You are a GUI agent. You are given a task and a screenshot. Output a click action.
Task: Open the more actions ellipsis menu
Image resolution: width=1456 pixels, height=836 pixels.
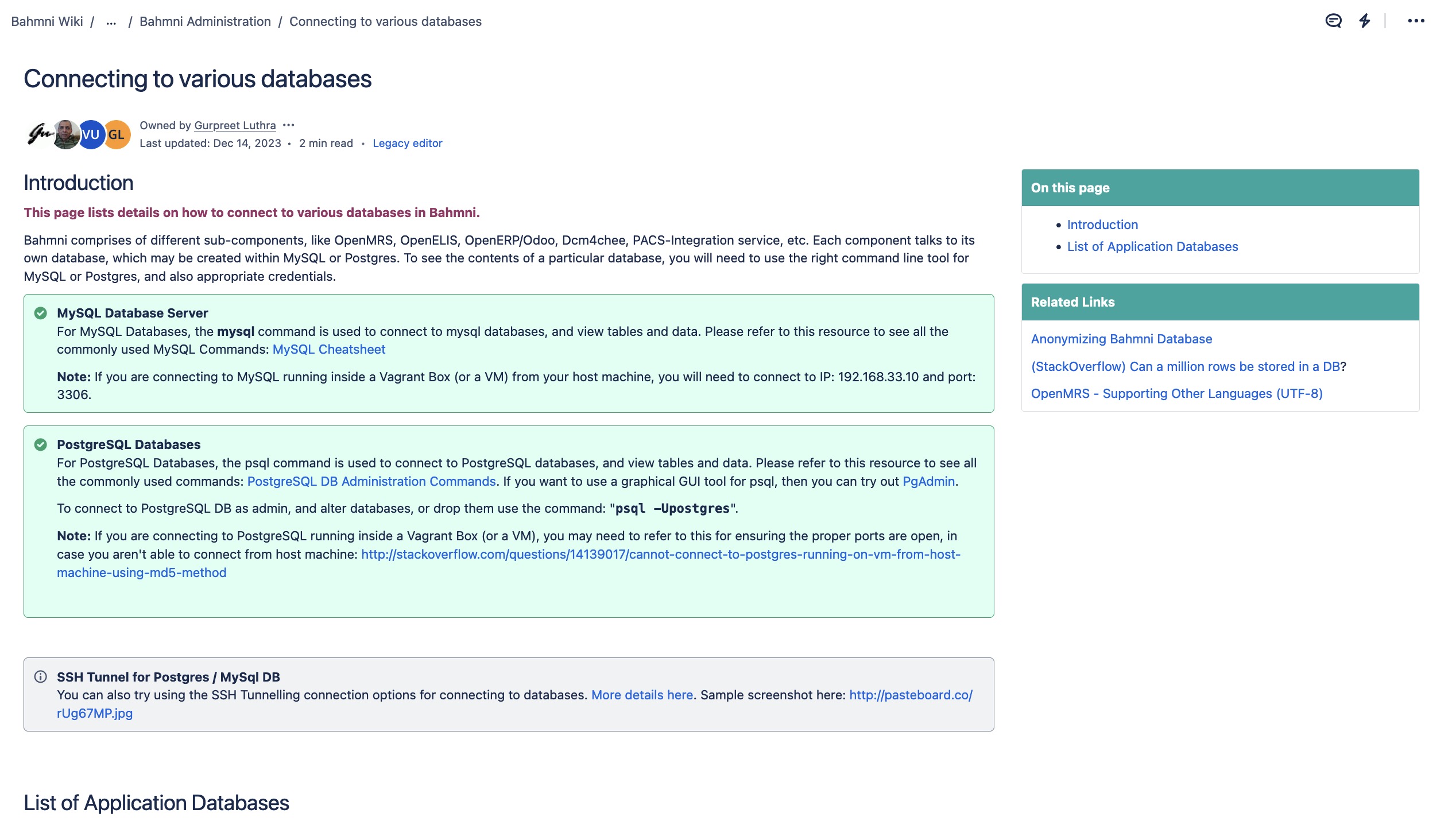(1416, 21)
